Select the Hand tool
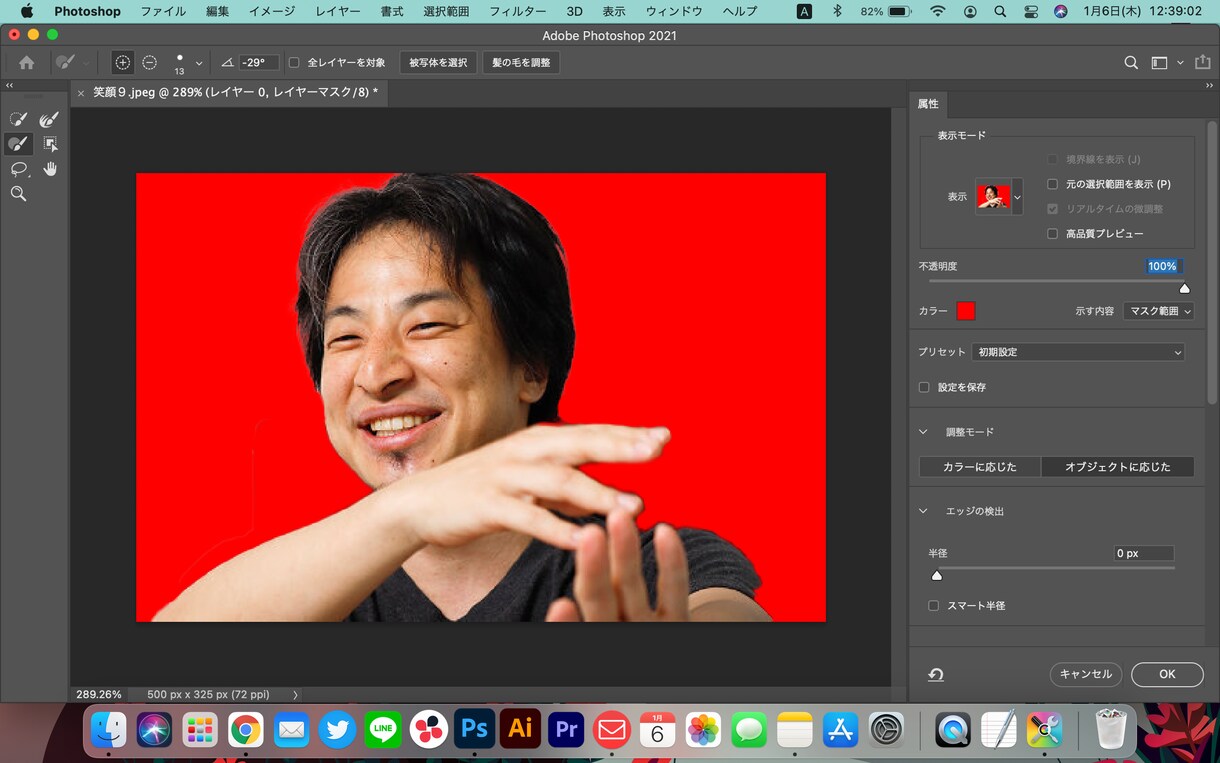The width and height of the screenshot is (1220, 763). click(49, 169)
